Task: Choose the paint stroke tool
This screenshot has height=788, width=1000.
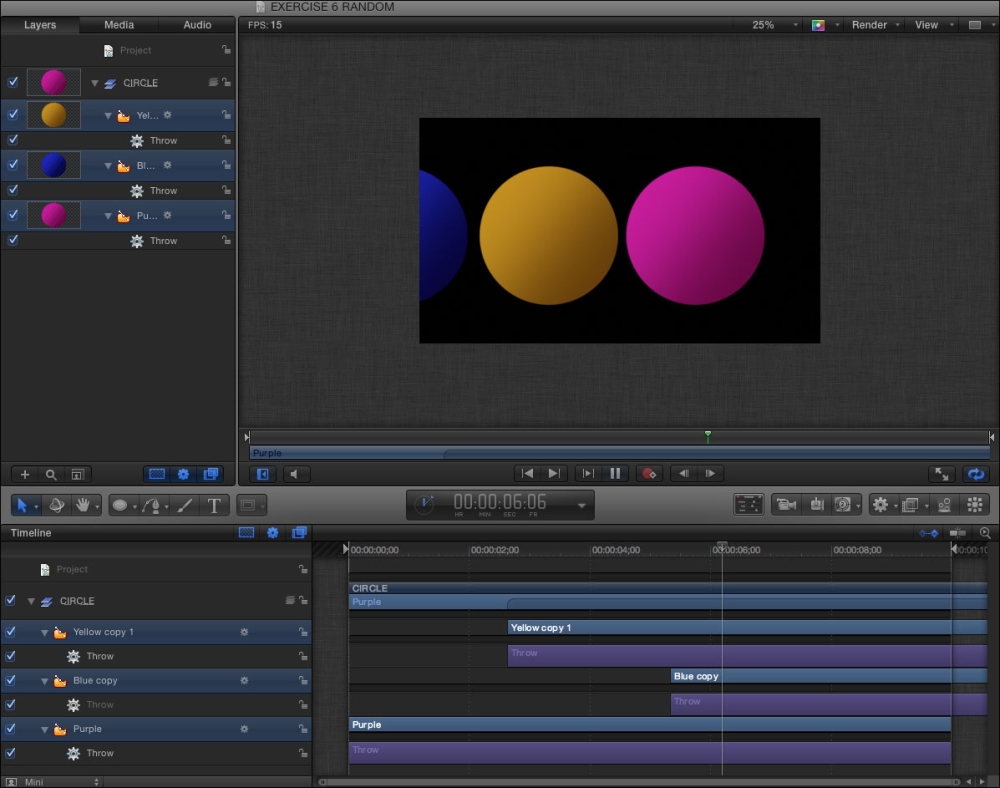Action: tap(184, 505)
